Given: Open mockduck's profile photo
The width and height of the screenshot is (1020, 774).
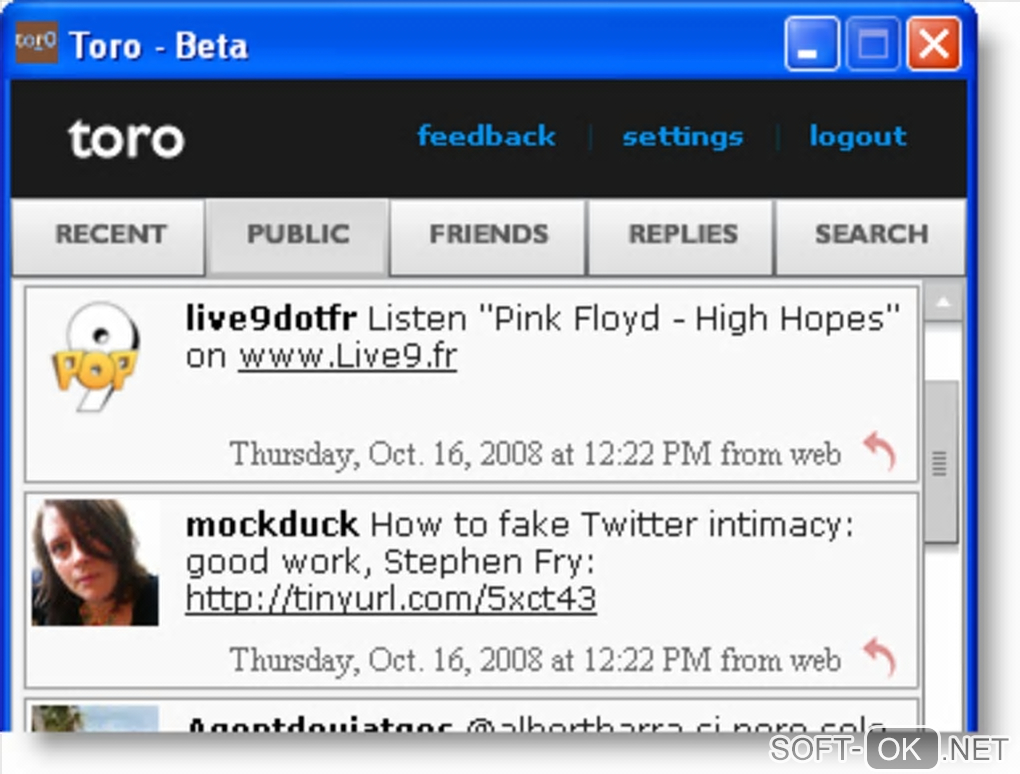Looking at the screenshot, I should pos(95,563).
